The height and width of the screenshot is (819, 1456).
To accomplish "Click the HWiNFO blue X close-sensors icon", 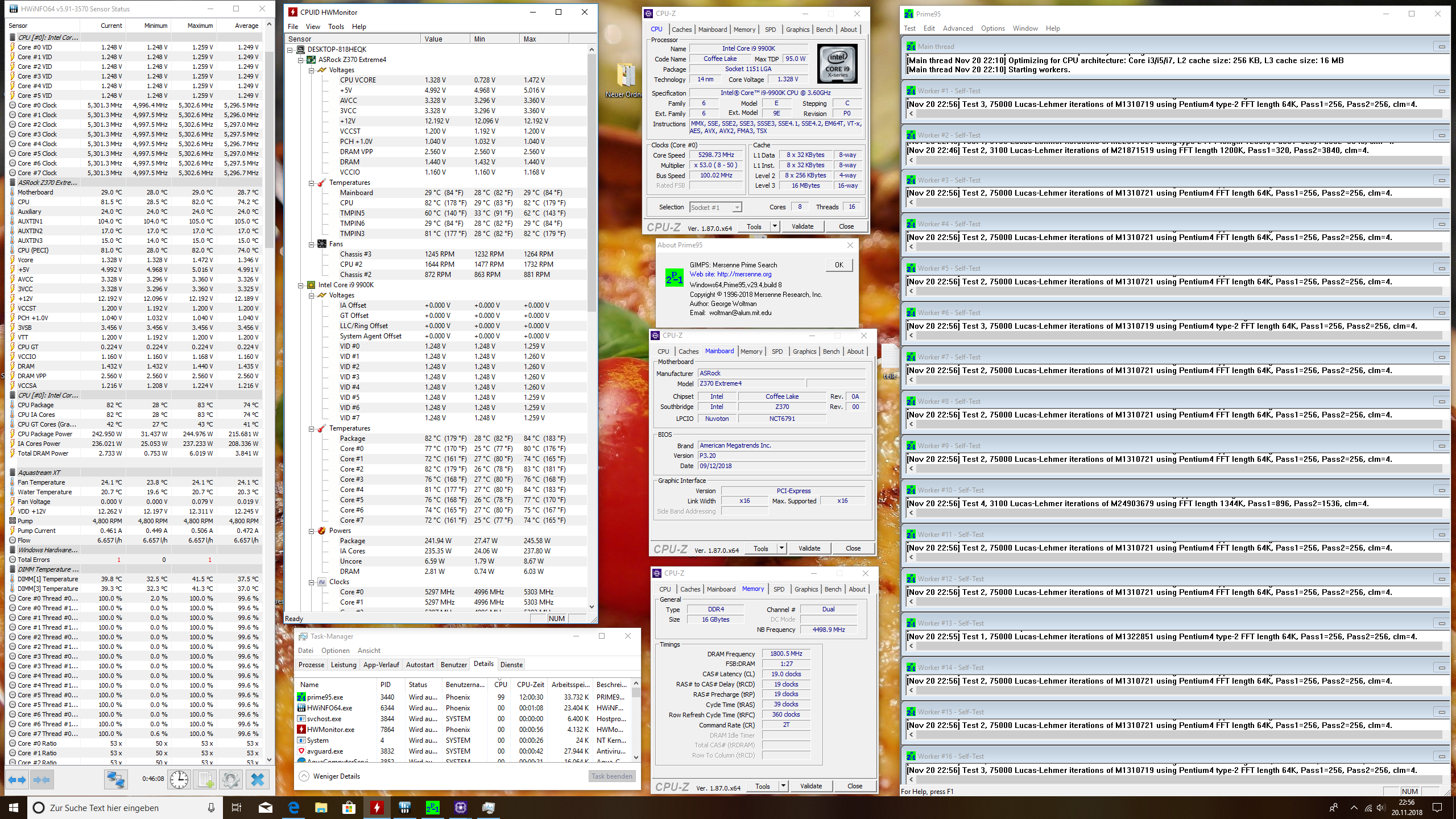I will 258,780.
